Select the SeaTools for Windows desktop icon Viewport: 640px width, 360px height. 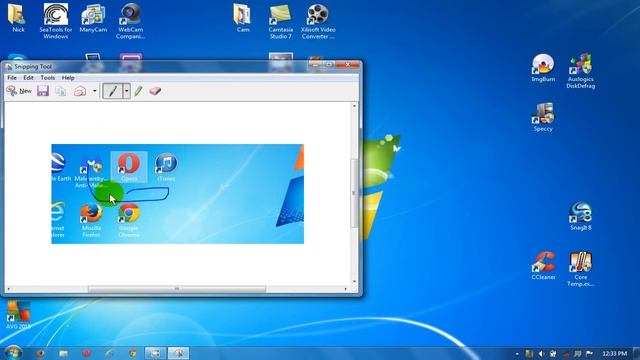(56, 21)
